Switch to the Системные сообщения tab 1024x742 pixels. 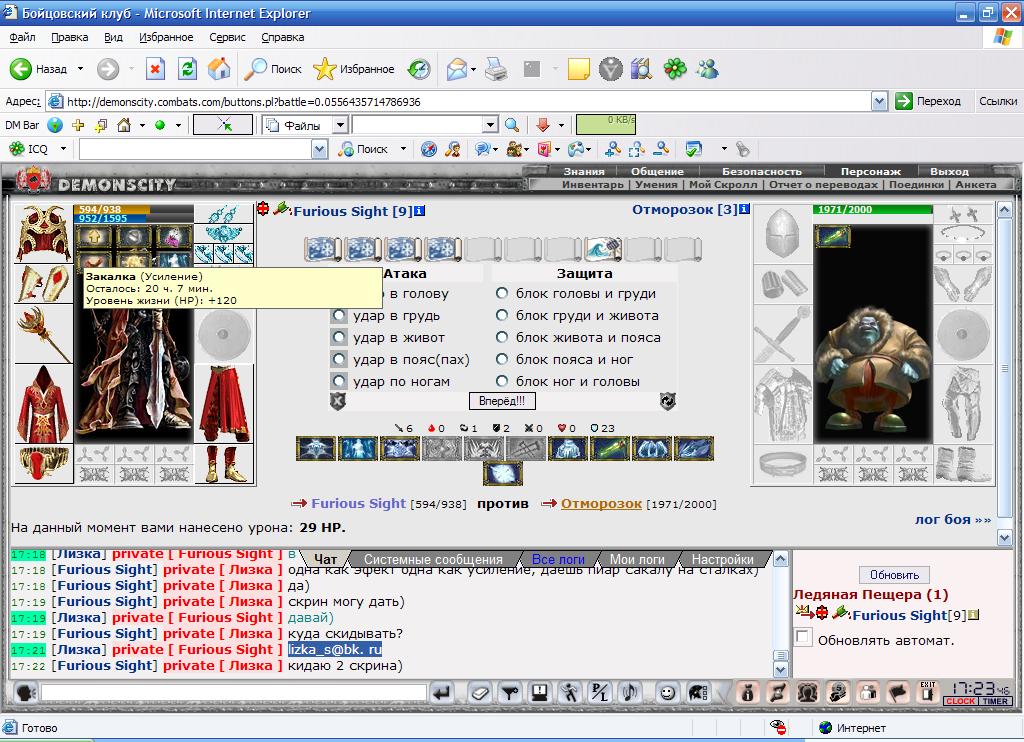pos(433,559)
